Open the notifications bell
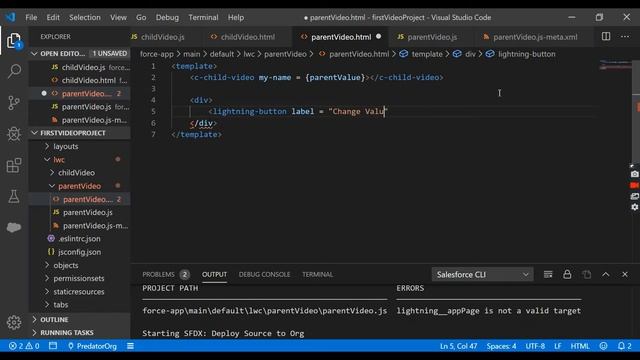The width and height of the screenshot is (640, 360). click(624, 346)
